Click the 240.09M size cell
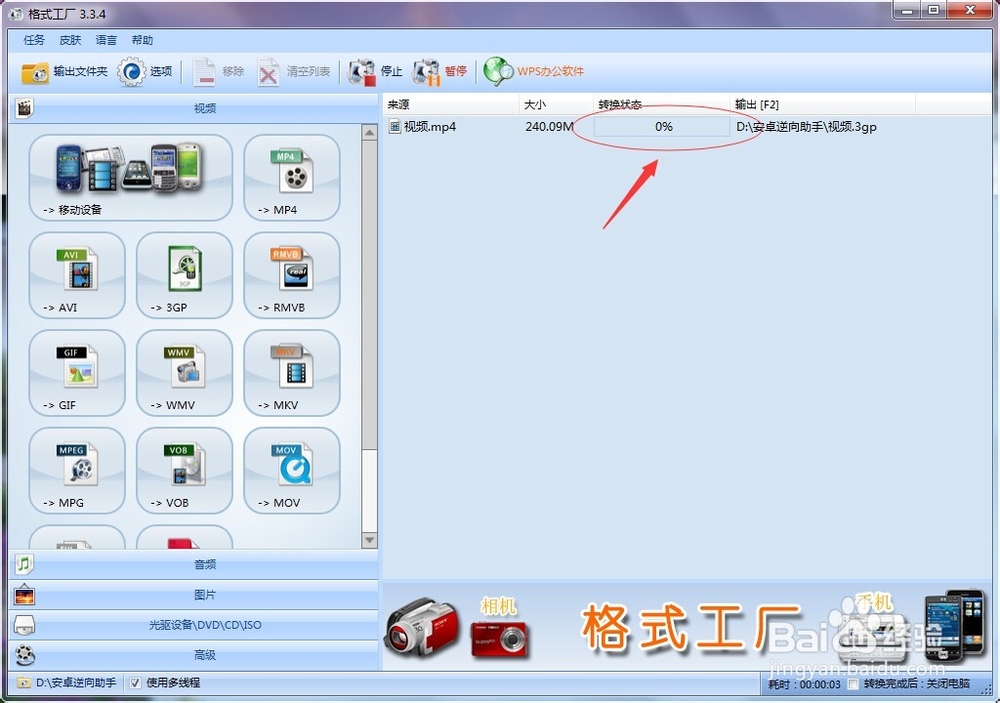Screen dimensions: 1000x703 coord(549,126)
